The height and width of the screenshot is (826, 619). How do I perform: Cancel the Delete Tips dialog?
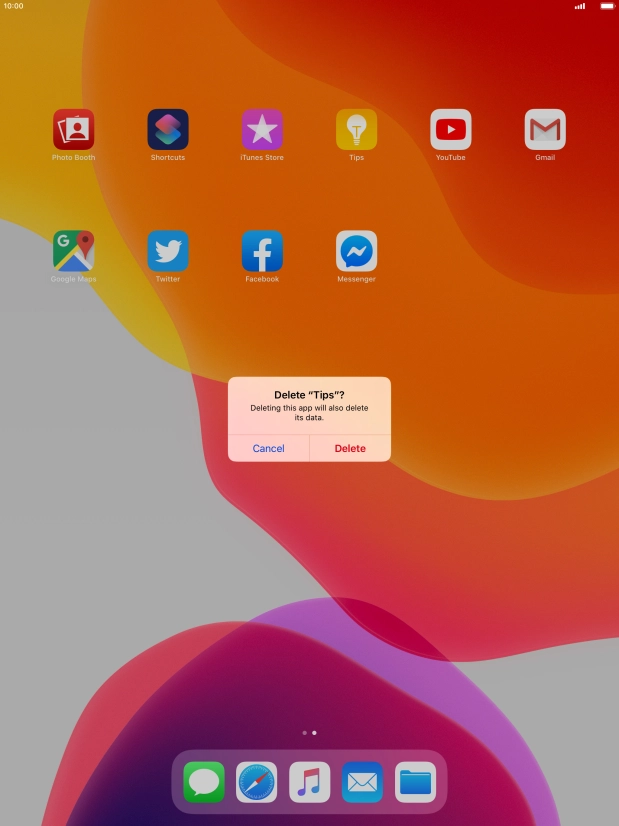tap(269, 448)
